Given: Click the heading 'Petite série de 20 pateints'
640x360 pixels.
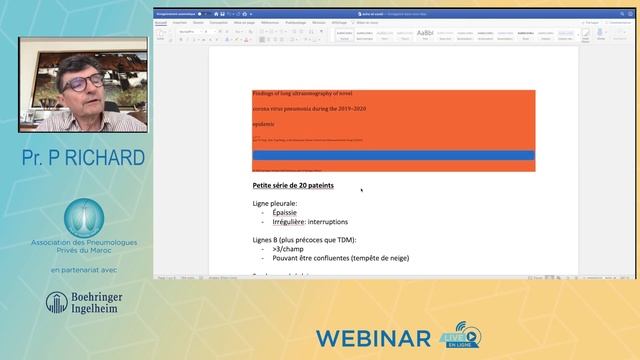Looking at the screenshot, I should [293, 185].
